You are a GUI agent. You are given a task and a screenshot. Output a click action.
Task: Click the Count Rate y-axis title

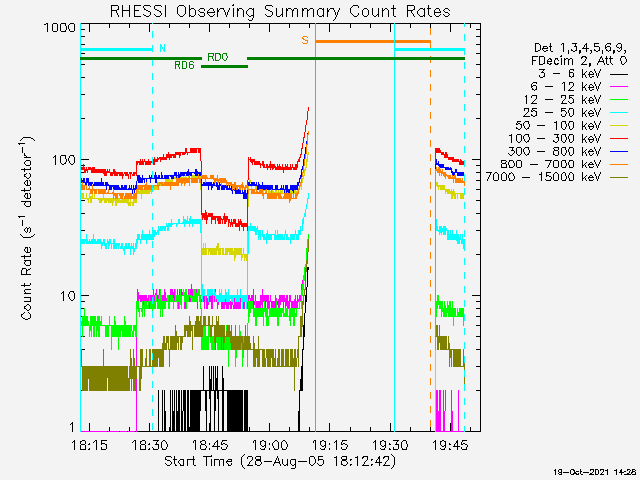(x=27, y=228)
